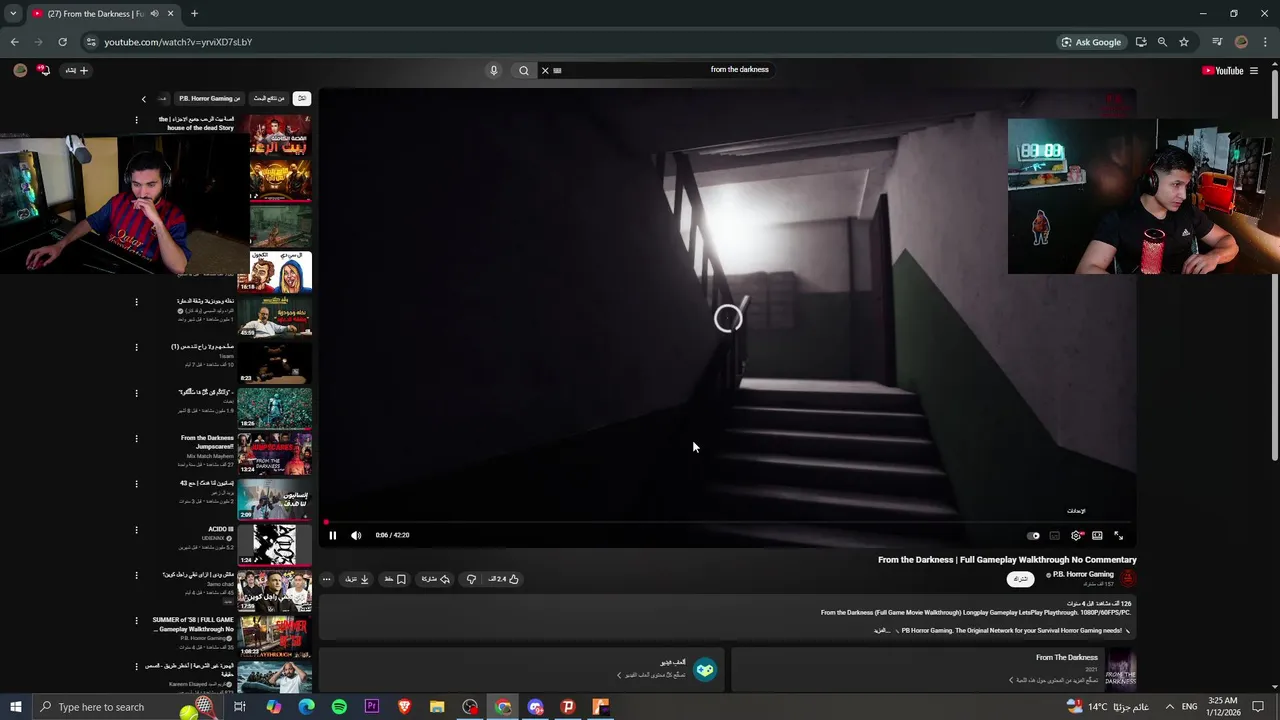Mute the video using the speaker icon
The height and width of the screenshot is (720, 1280).
click(356, 535)
